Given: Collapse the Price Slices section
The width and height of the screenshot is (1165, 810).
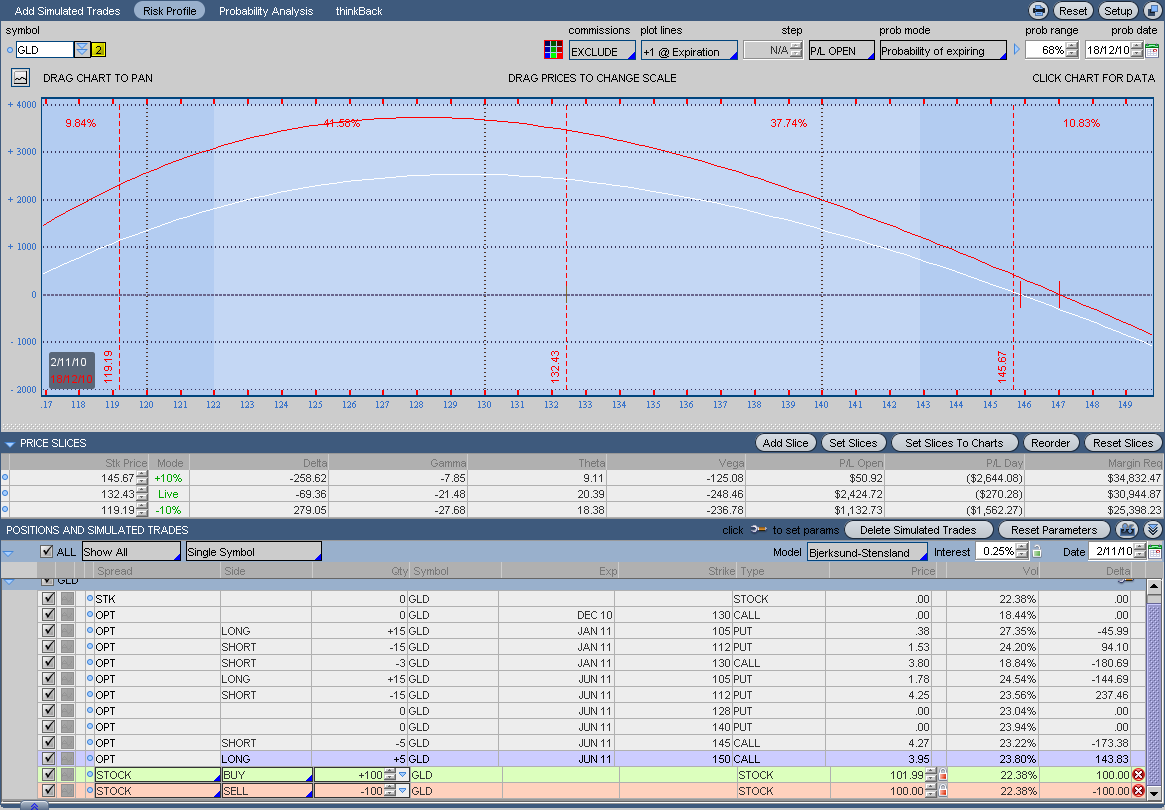Looking at the screenshot, I should (x=10, y=443).
